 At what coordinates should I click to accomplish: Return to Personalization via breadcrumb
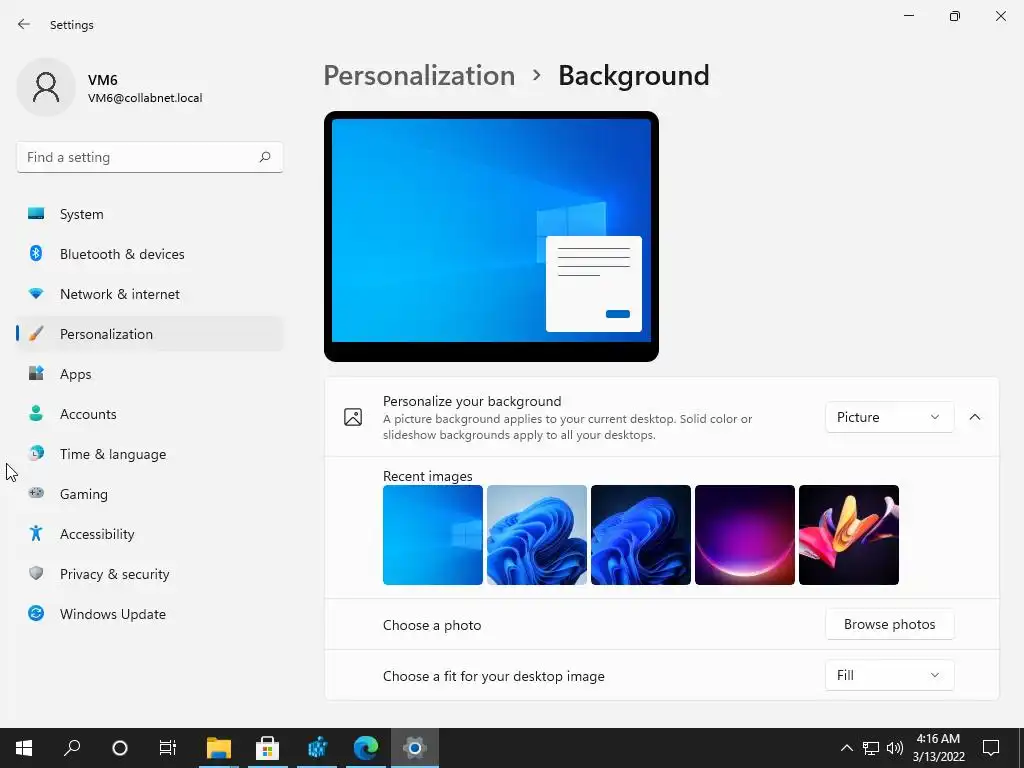pyautogui.click(x=419, y=75)
